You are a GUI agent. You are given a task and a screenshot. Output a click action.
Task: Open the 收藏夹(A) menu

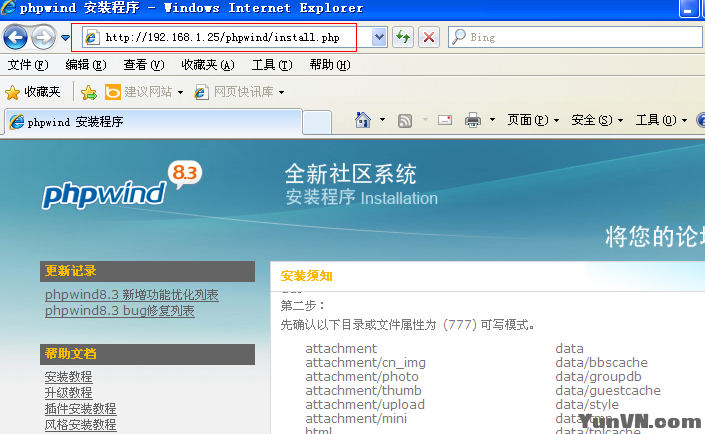click(x=208, y=65)
